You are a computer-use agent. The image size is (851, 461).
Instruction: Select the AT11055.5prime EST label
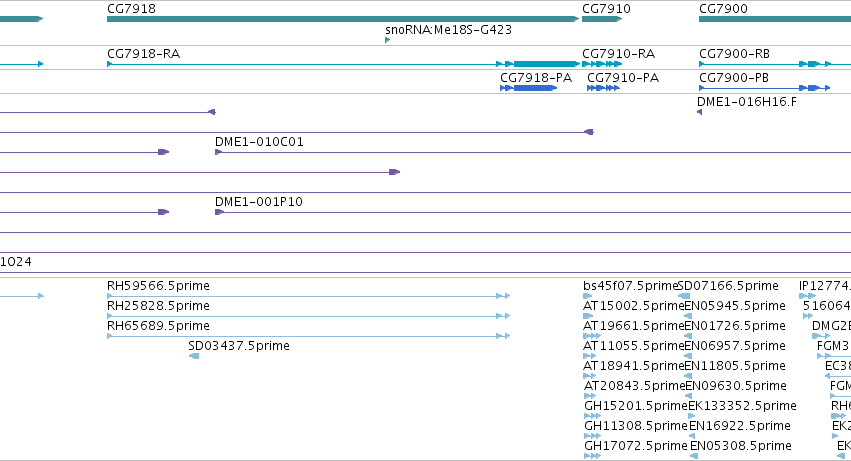pos(633,346)
